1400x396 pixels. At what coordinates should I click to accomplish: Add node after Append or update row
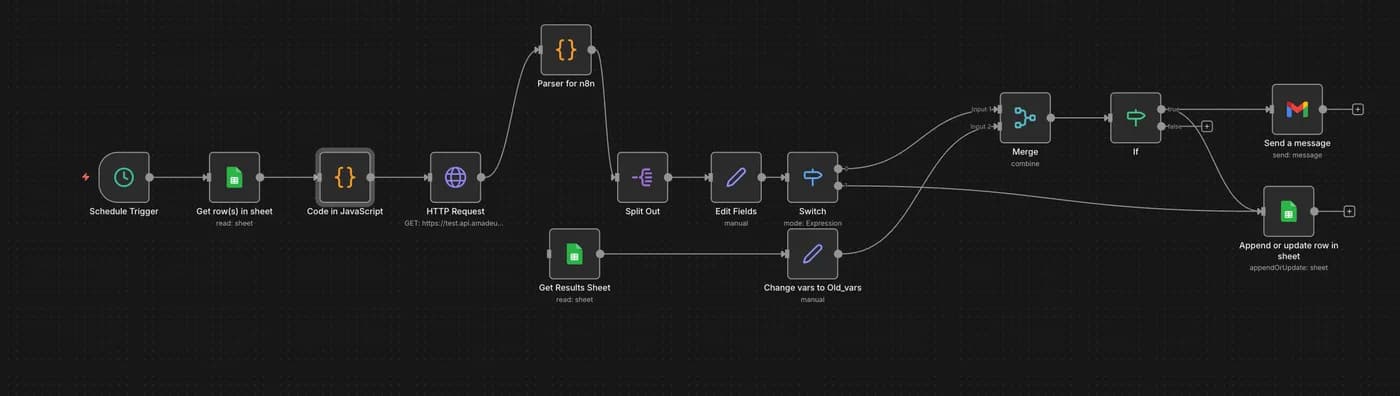pyautogui.click(x=1349, y=211)
